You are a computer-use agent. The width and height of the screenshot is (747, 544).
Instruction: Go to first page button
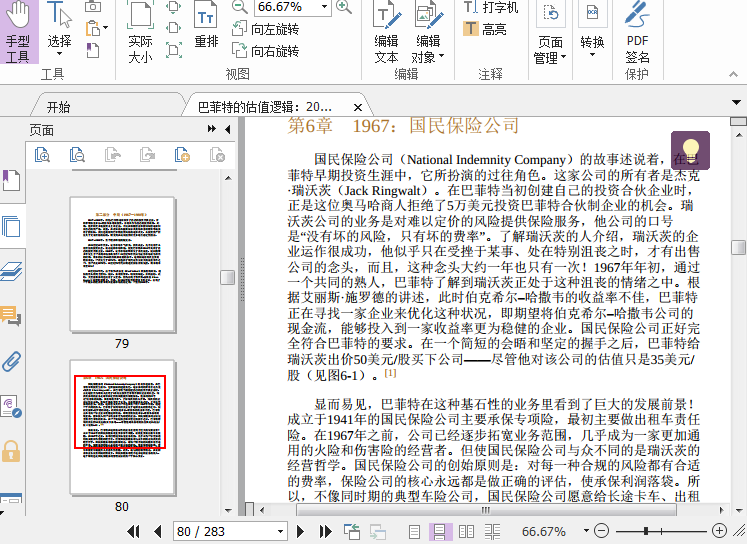click(133, 531)
